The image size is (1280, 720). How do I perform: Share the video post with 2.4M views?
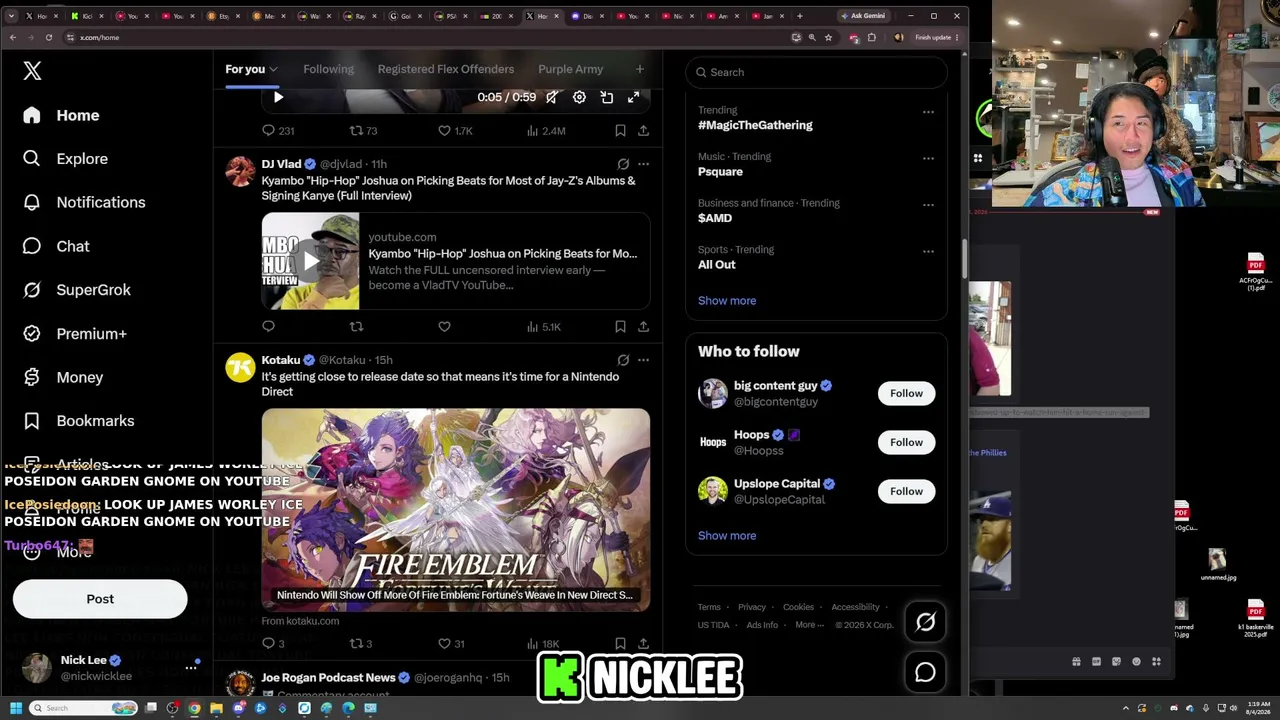pyautogui.click(x=643, y=131)
